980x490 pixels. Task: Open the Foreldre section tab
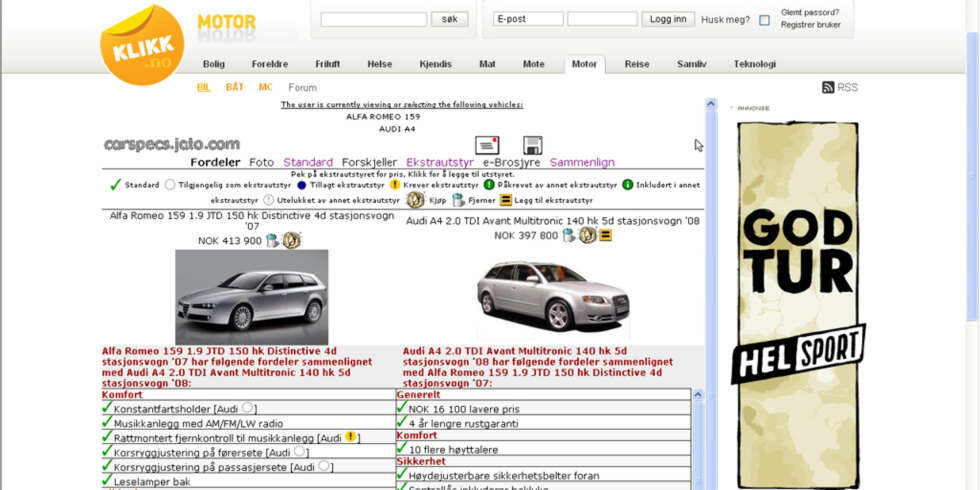(x=270, y=64)
